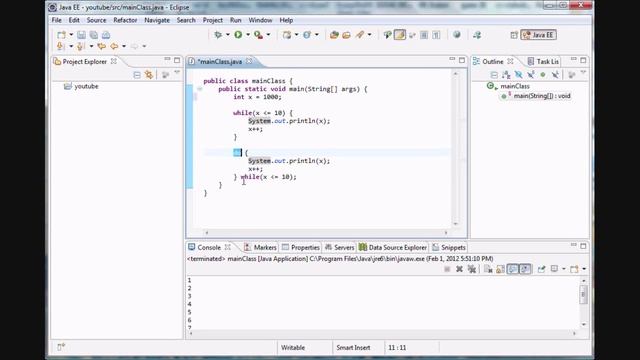Viewport: 640px width, 360px height.
Task: Click the New file toolbar icon
Action: coord(61,35)
